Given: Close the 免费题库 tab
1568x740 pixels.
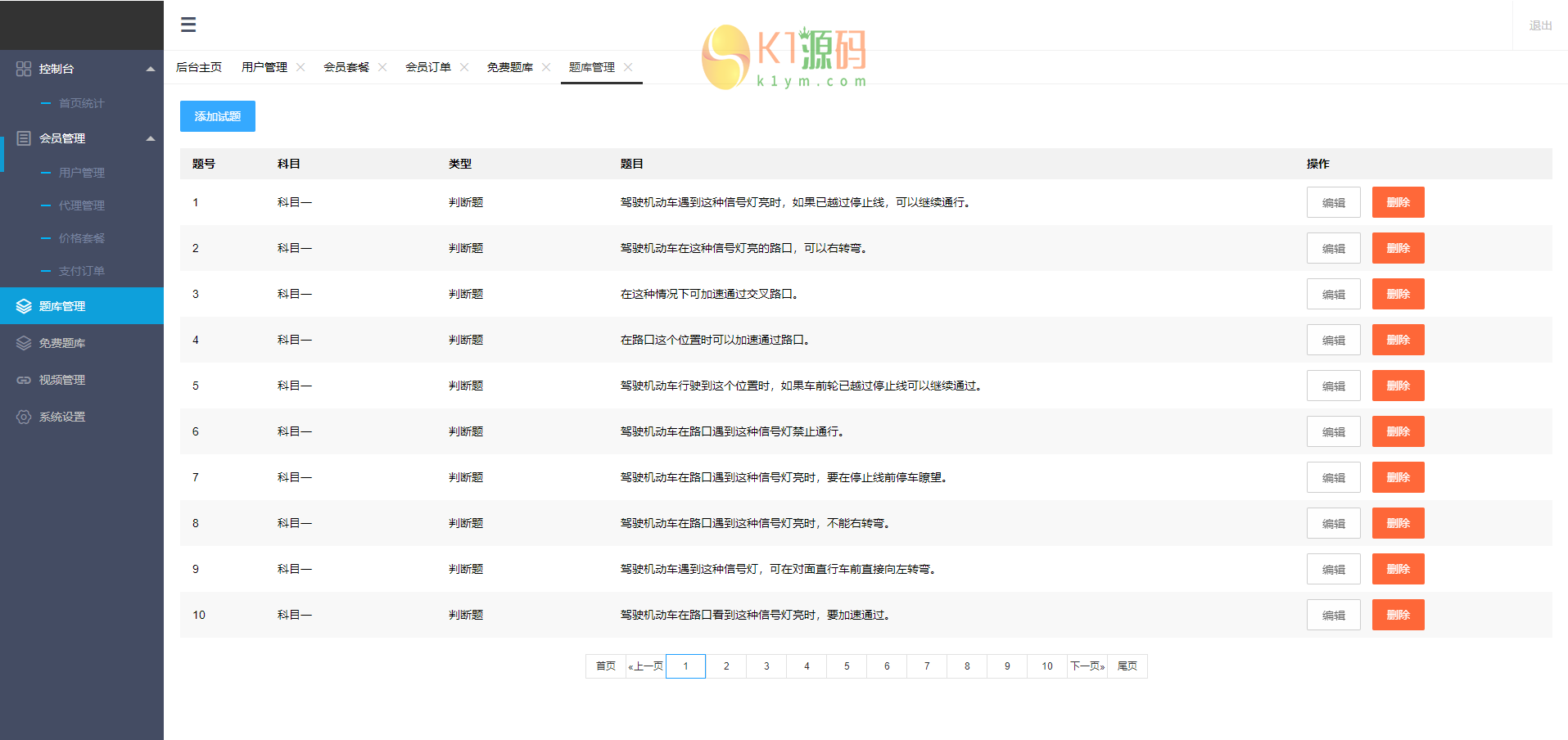Looking at the screenshot, I should point(546,67).
